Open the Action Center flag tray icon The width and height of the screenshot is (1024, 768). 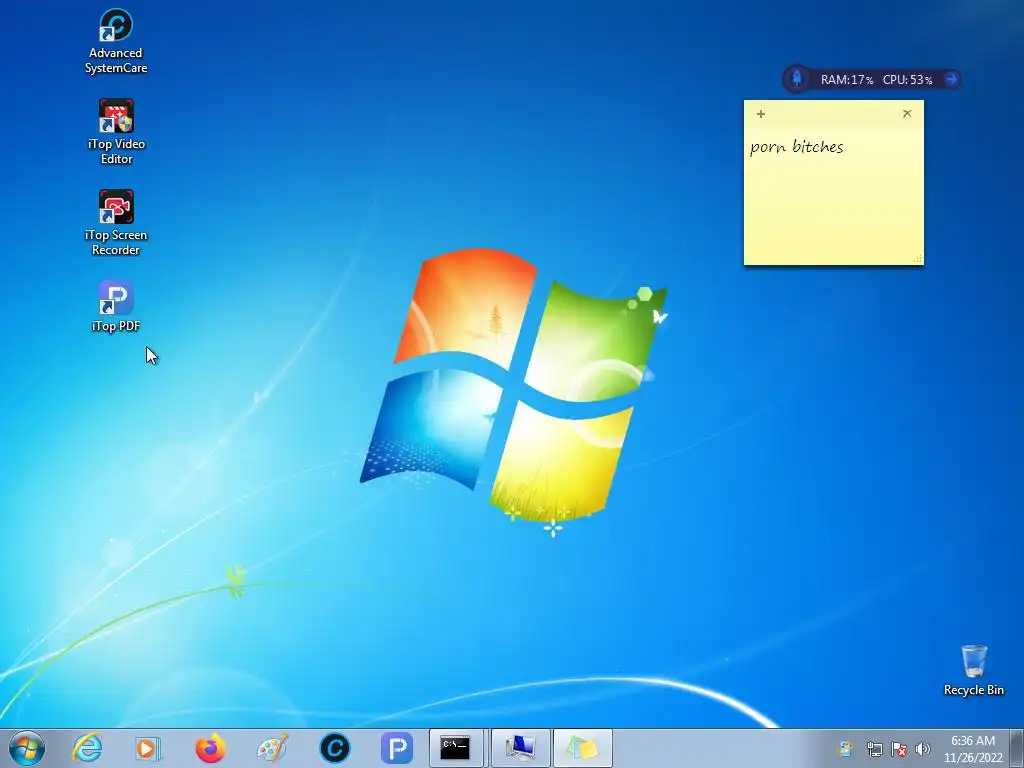pos(899,749)
